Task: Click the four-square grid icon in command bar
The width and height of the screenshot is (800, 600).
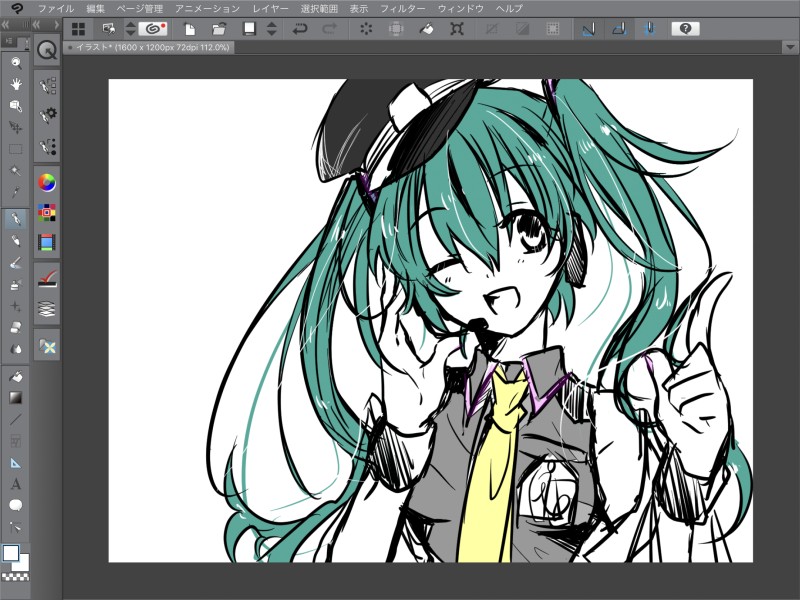Action: click(x=79, y=29)
